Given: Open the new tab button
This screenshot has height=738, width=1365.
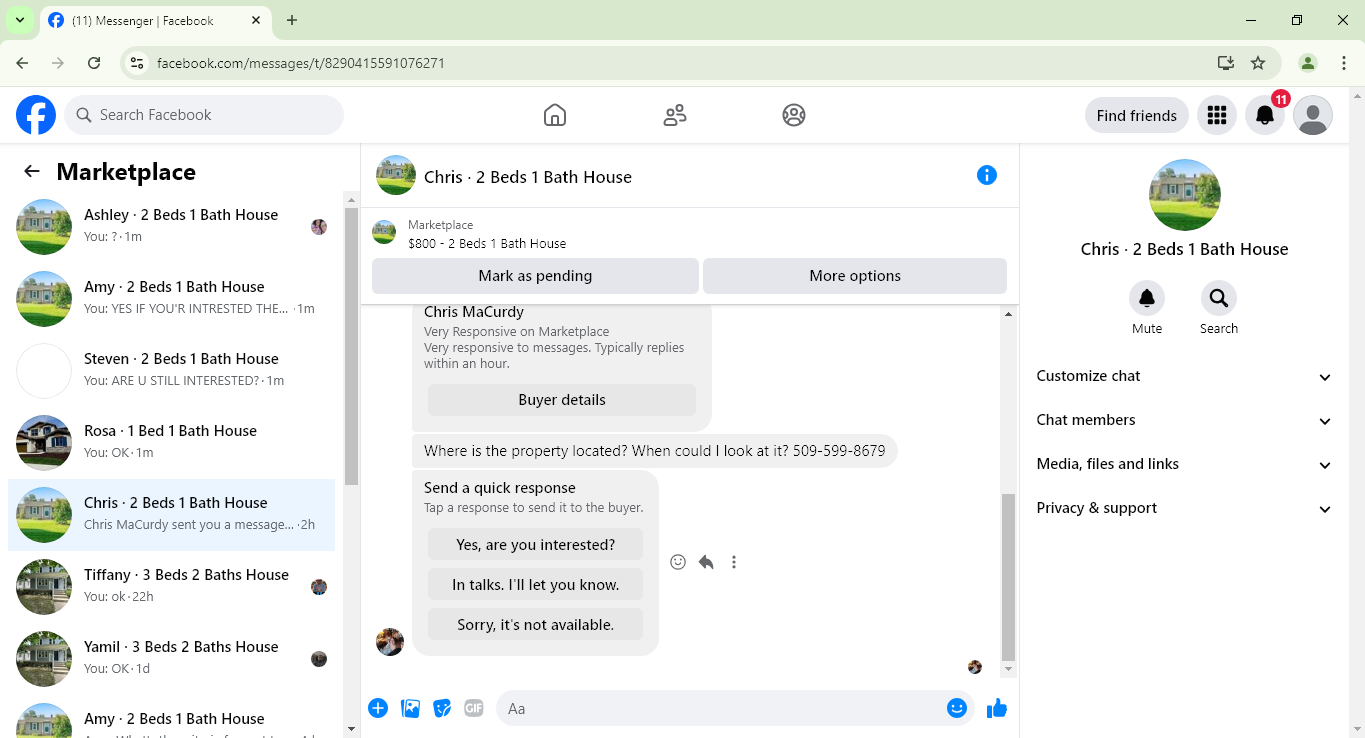Looking at the screenshot, I should [292, 20].
